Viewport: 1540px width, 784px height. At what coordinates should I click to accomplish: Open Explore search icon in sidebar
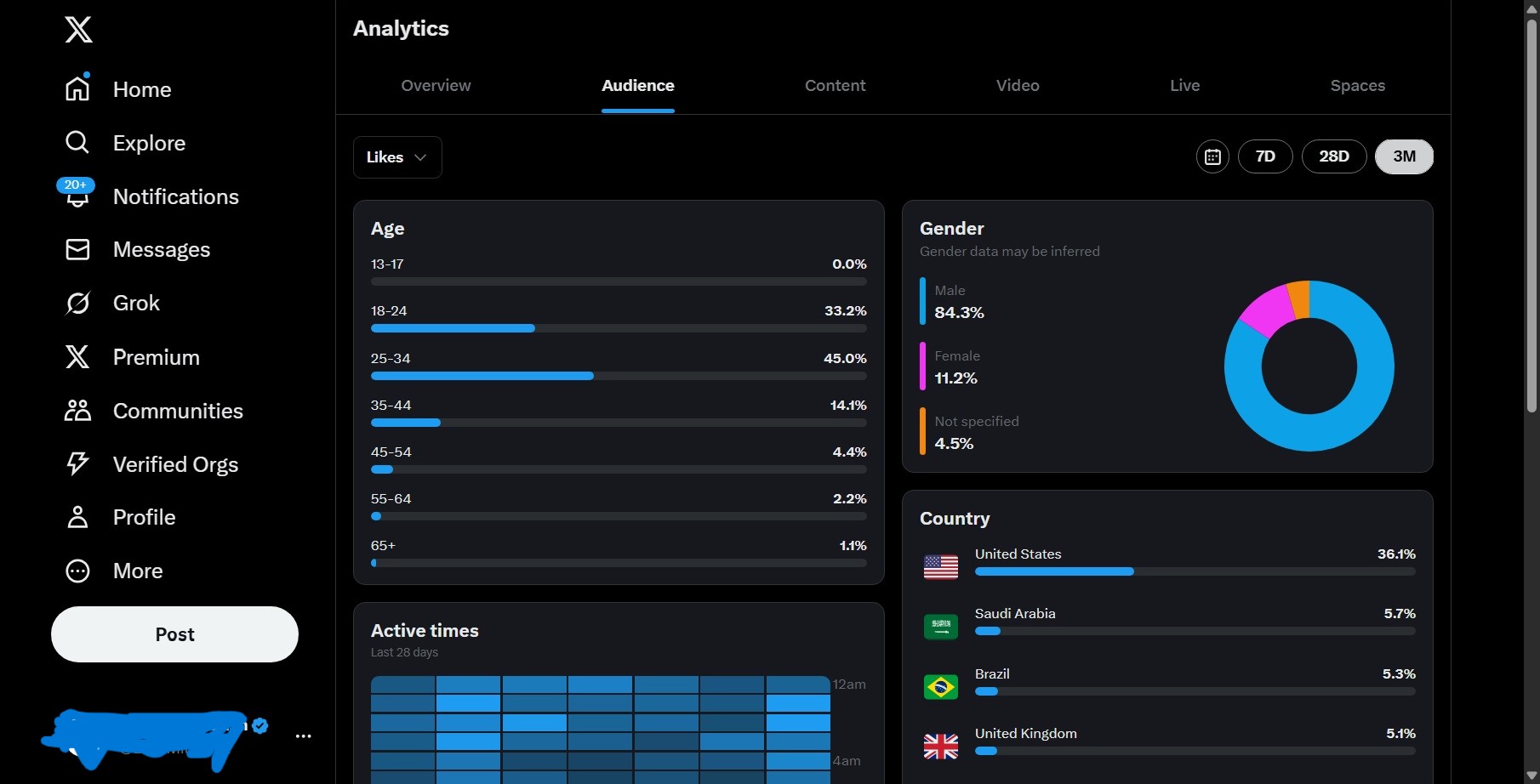77,142
